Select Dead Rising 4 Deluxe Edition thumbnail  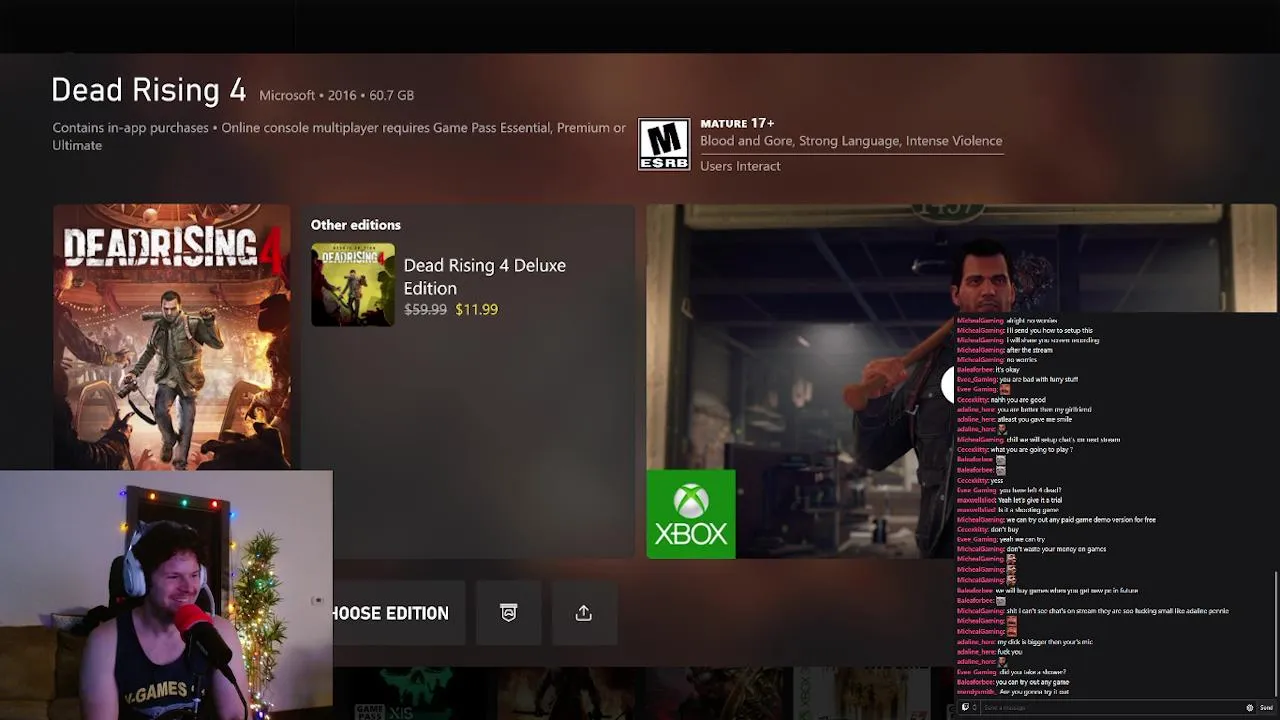[x=353, y=285]
